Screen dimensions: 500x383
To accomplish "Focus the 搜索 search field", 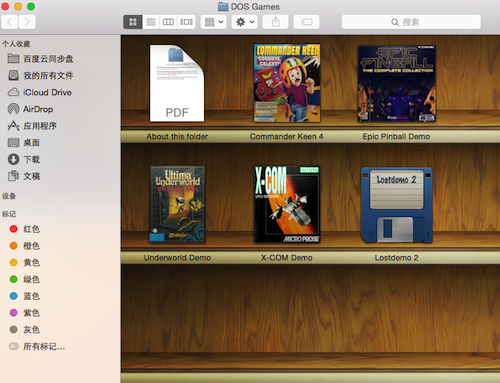I will (x=411, y=22).
